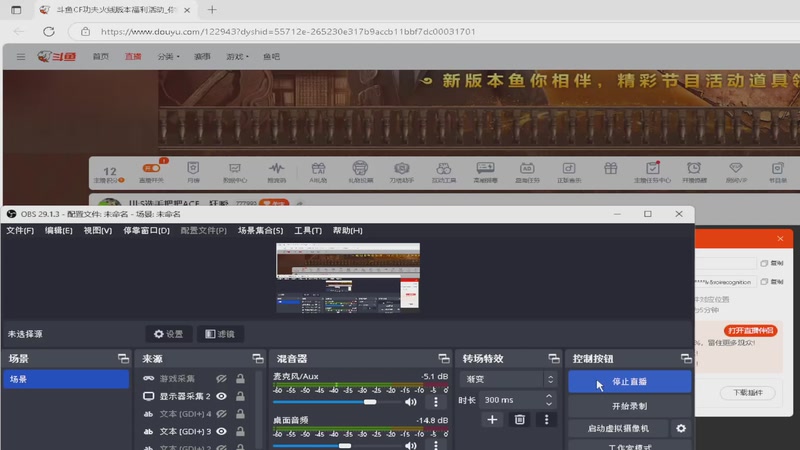800x450 pixels.
Task: Open the 帮助(H) menu
Action: point(347,231)
